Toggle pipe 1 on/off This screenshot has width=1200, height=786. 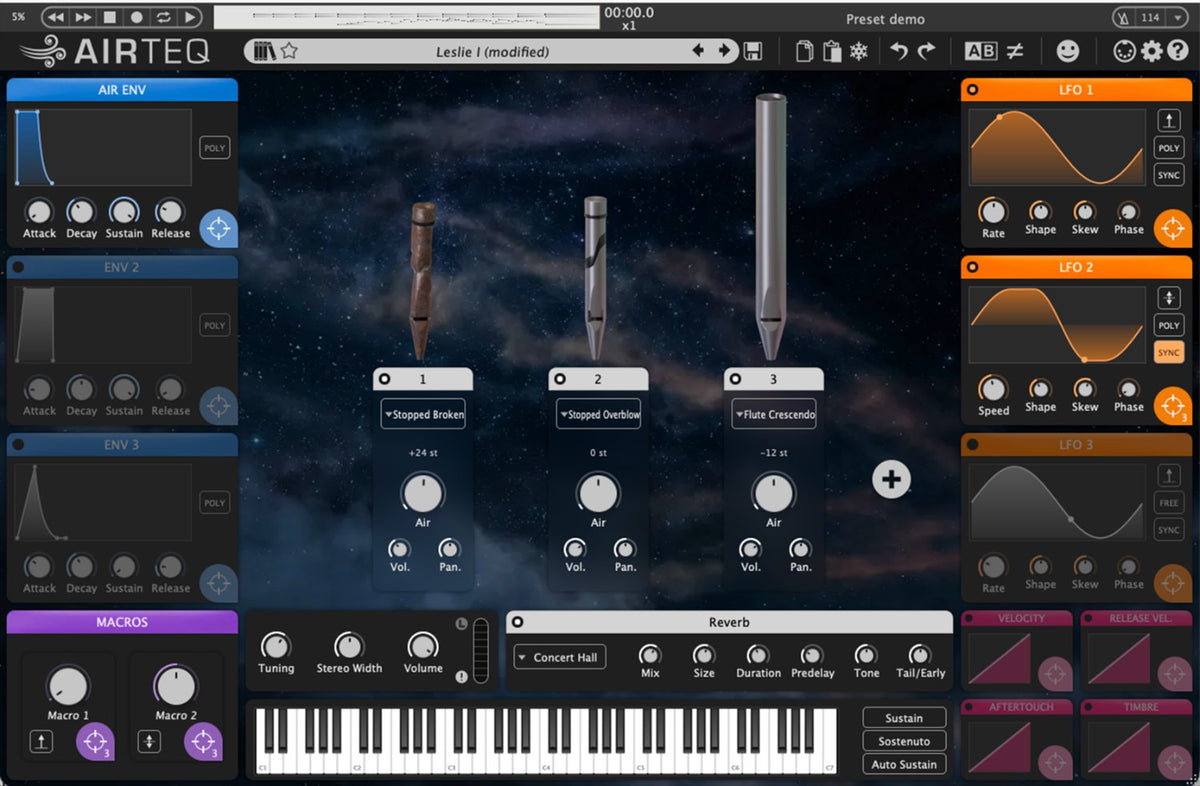385,379
